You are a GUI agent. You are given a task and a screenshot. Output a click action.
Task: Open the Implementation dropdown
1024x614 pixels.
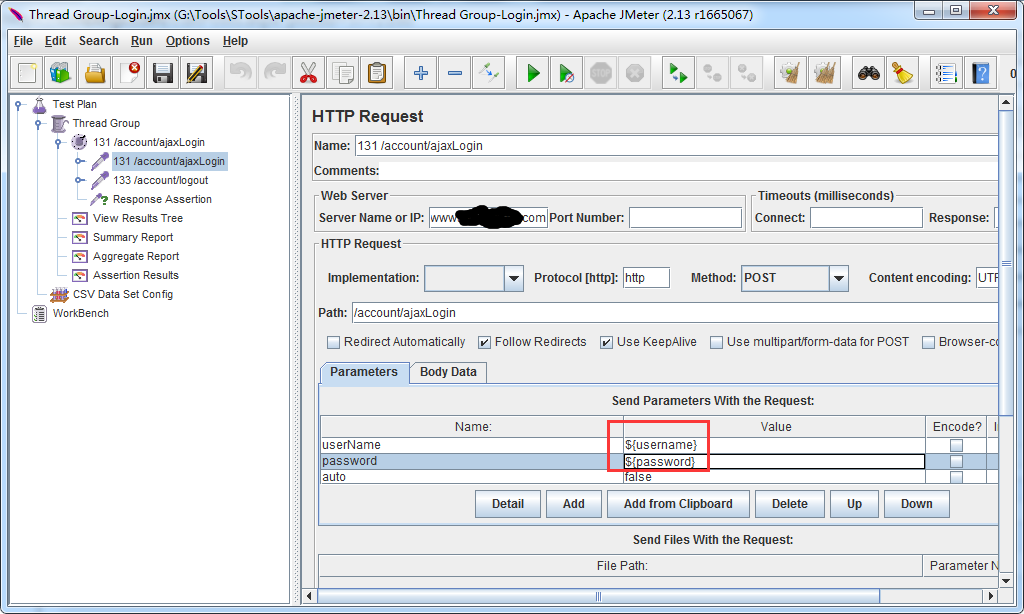coord(514,278)
